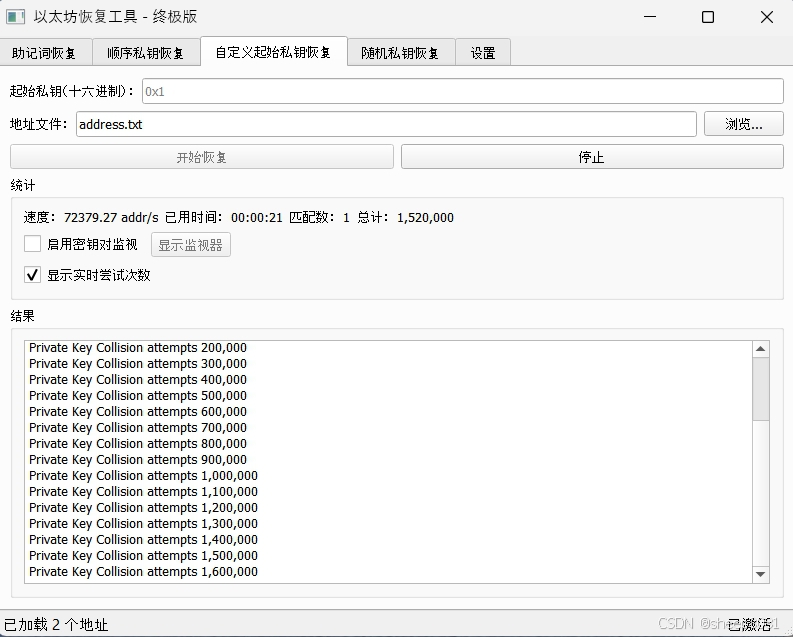
Task: Click the results list scroll up arrow
Action: [x=761, y=349]
